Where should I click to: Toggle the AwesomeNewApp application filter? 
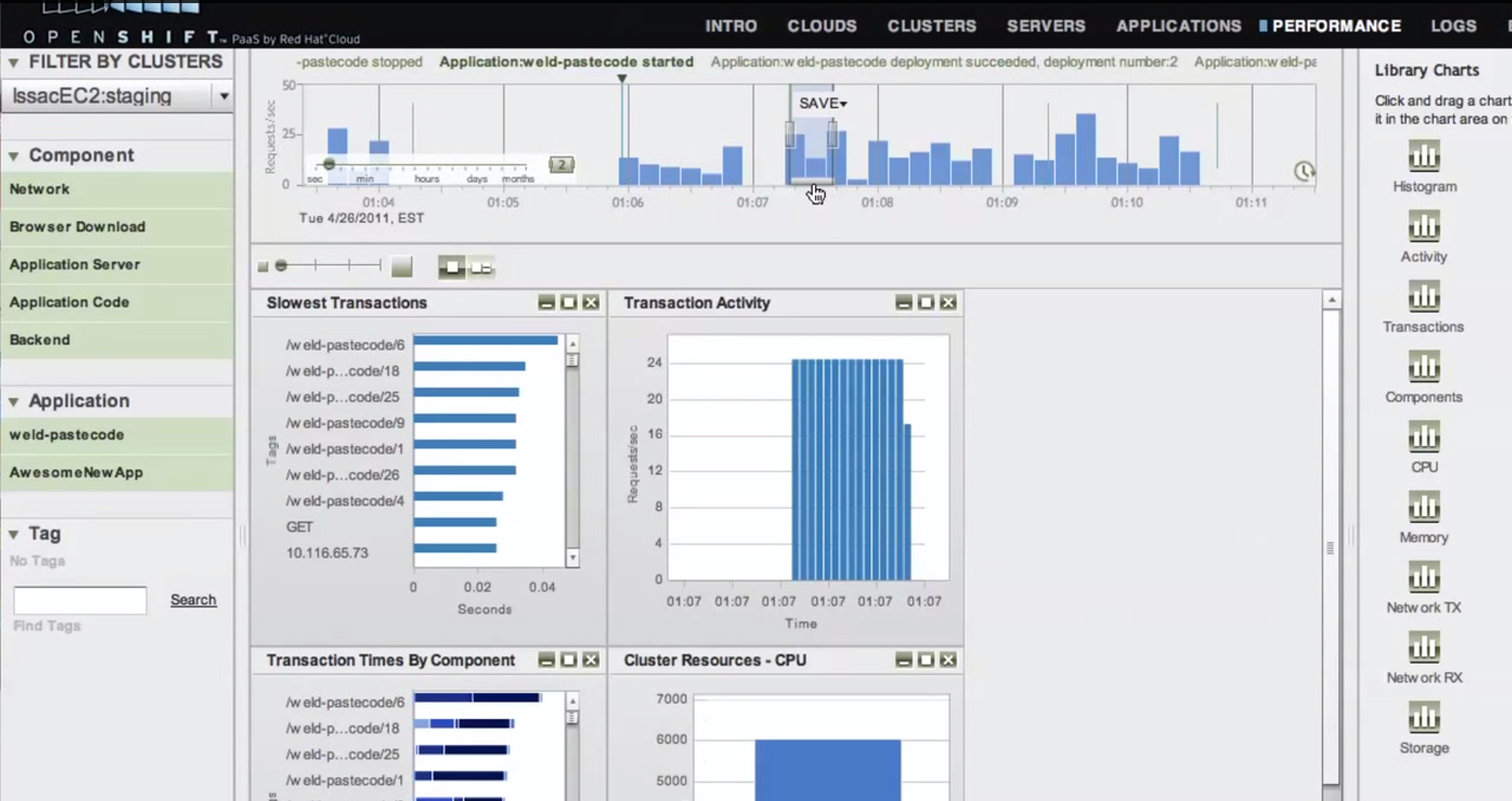76,473
